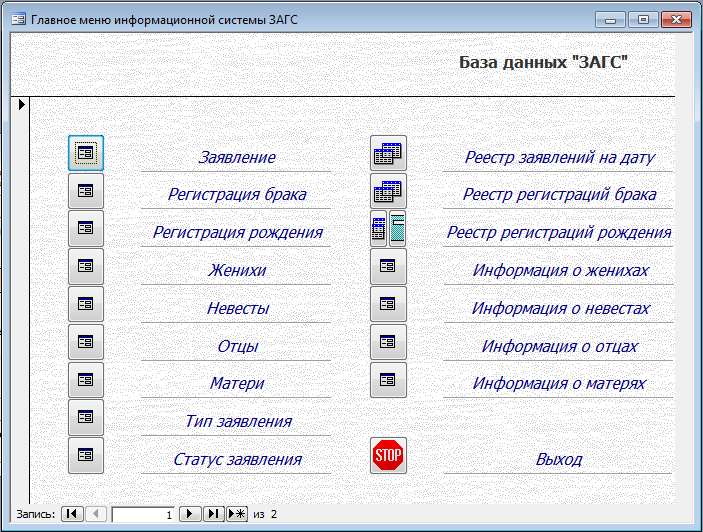Open the Невесты form icon
The width and height of the screenshot is (703, 532).
click(x=86, y=304)
